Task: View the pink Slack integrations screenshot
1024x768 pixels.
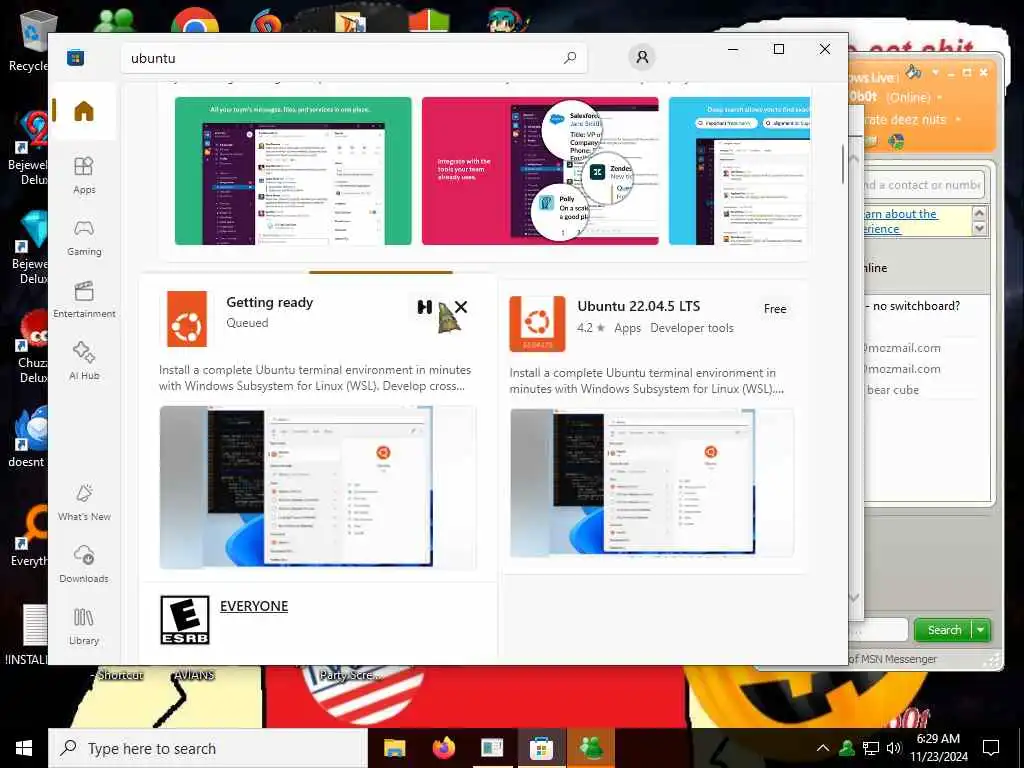Action: tap(540, 171)
